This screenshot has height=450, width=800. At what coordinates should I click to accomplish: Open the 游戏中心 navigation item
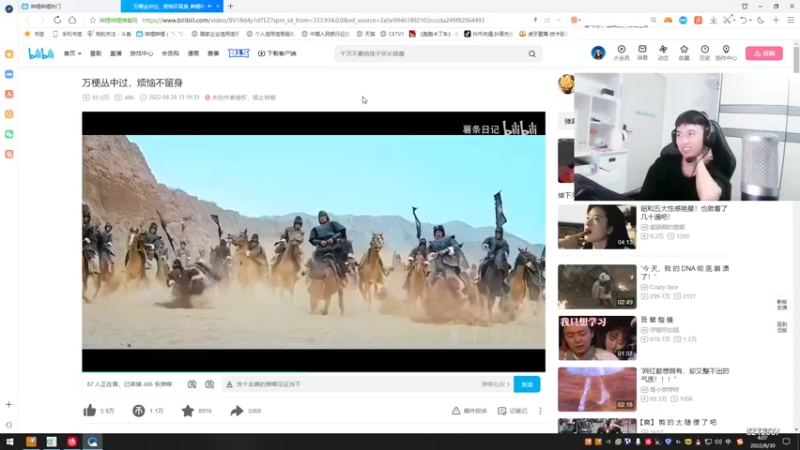pyautogui.click(x=141, y=53)
